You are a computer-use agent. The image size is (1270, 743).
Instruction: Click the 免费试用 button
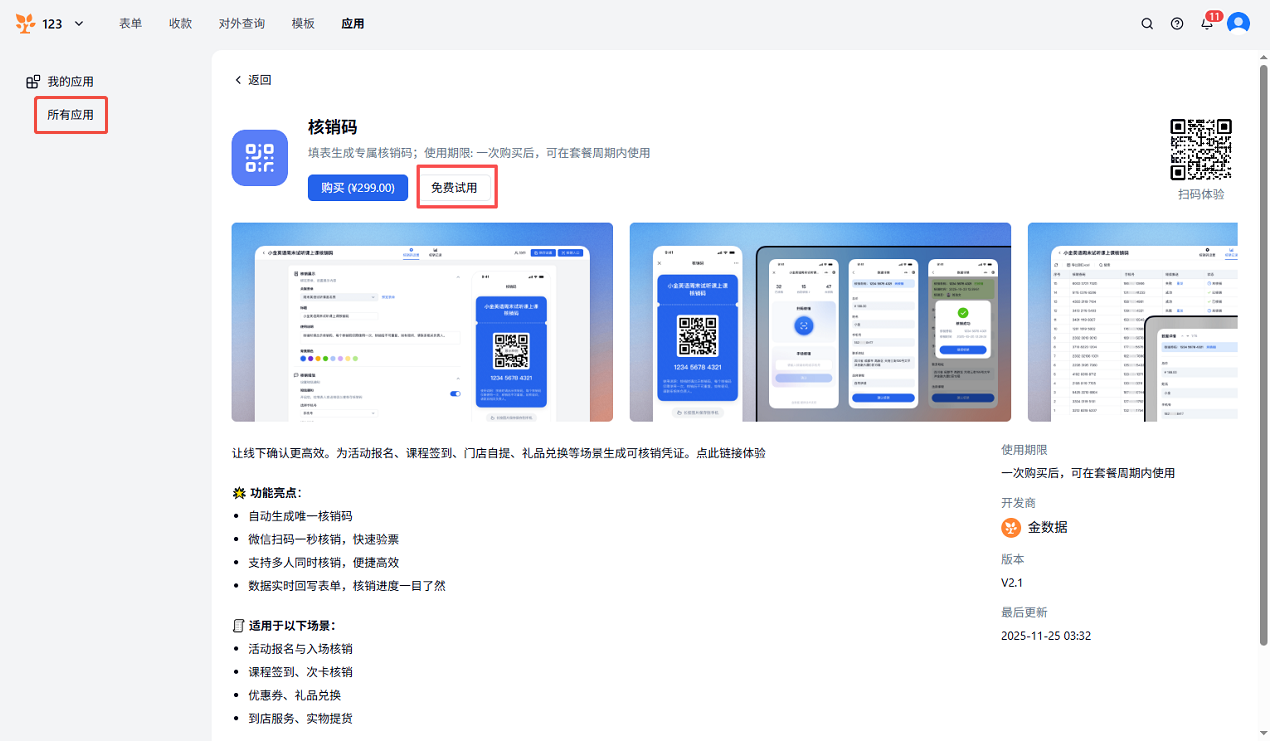(x=454, y=188)
